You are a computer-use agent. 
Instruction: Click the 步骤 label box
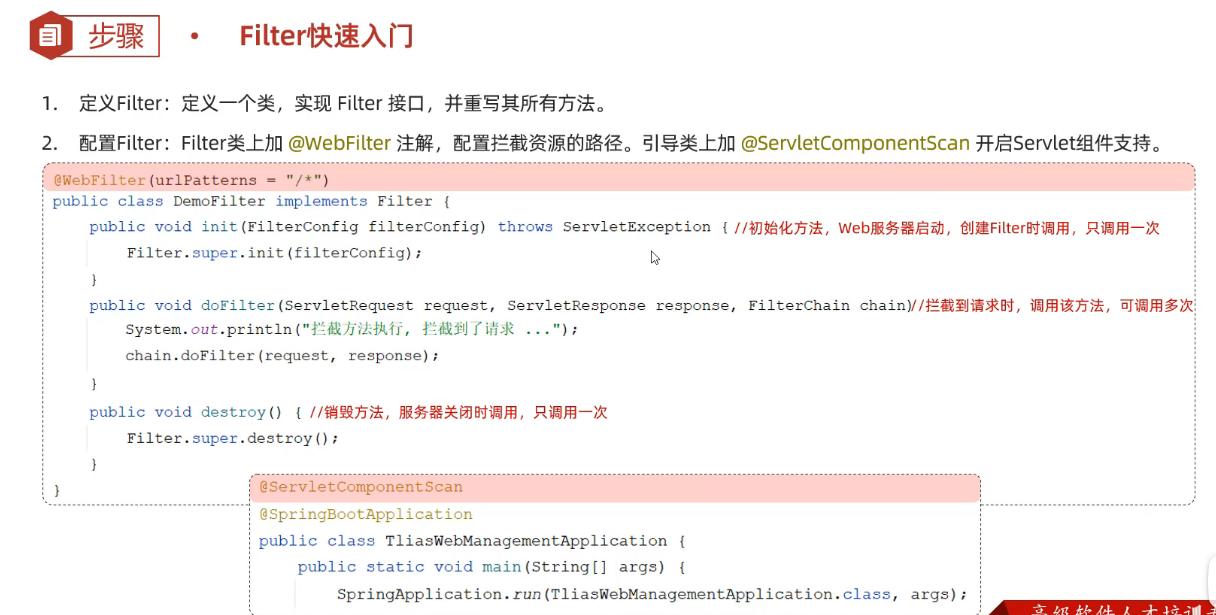(x=116, y=37)
